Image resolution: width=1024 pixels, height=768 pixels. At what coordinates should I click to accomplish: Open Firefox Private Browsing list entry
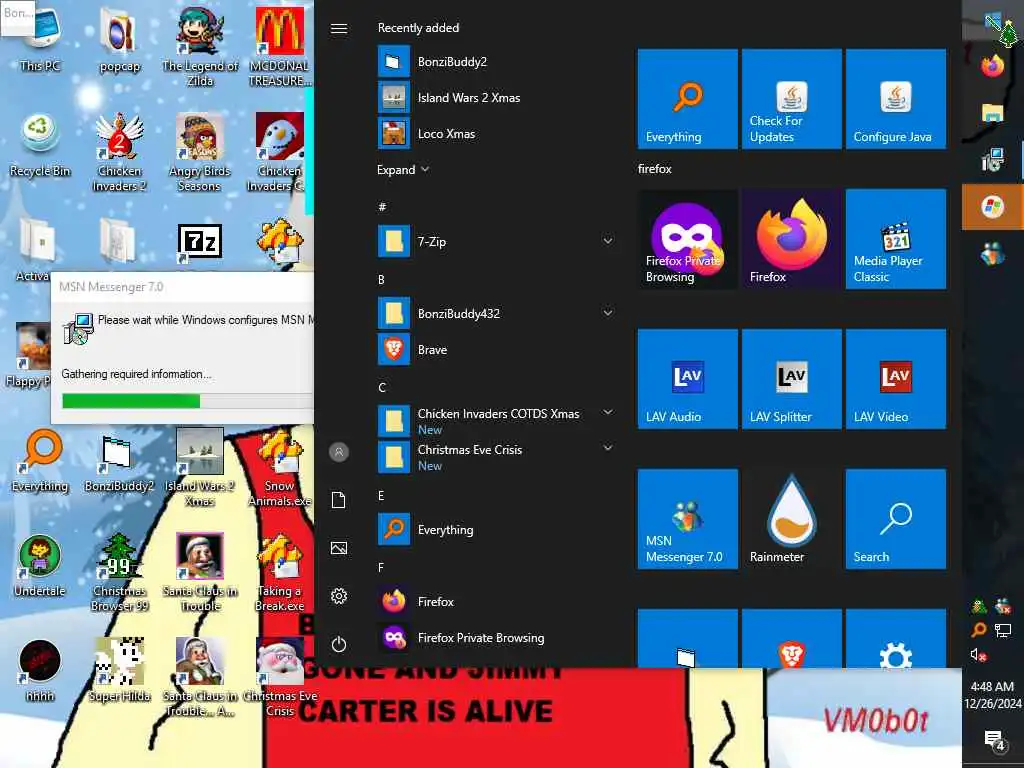pyautogui.click(x=496, y=637)
